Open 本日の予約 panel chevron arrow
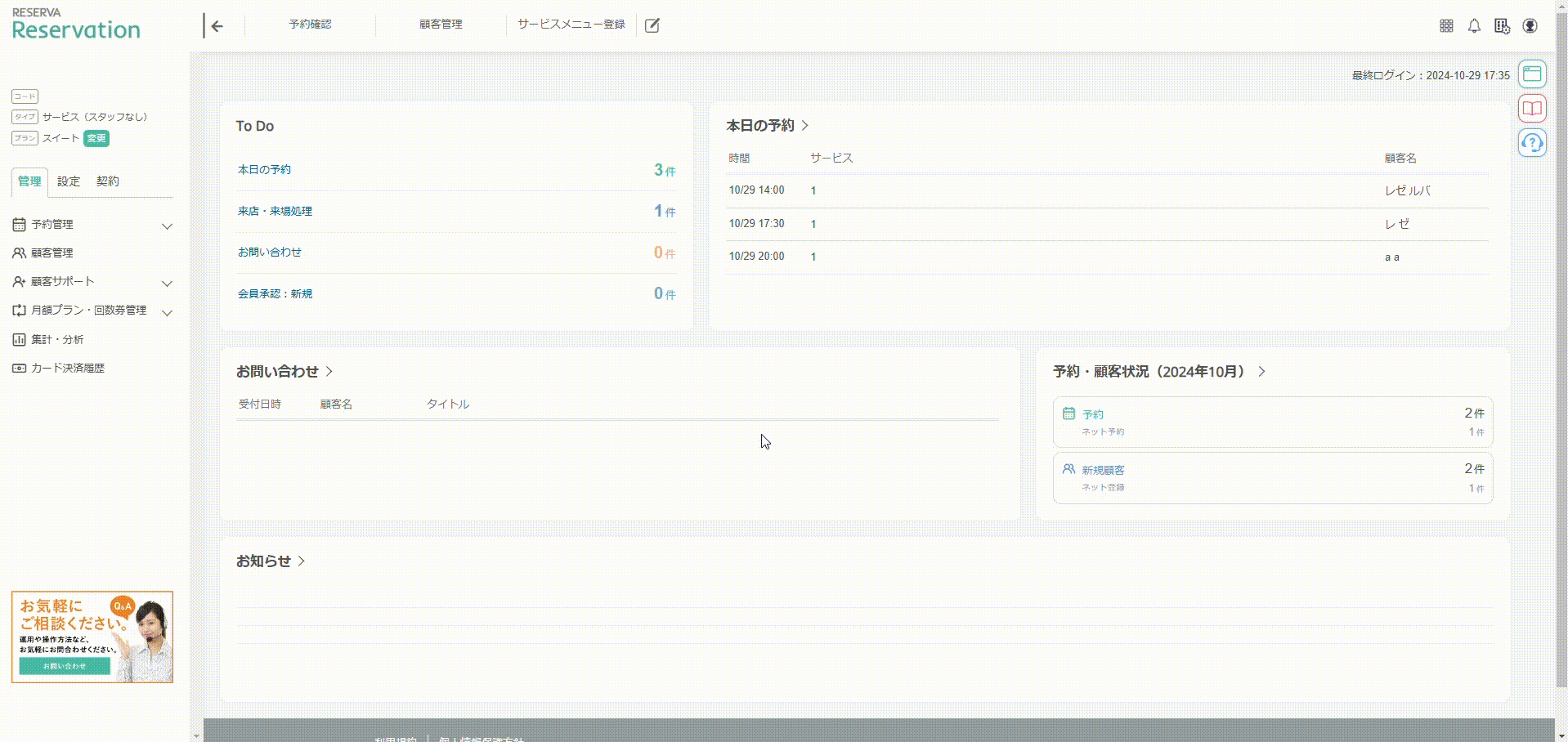The image size is (1568, 742). click(805, 125)
